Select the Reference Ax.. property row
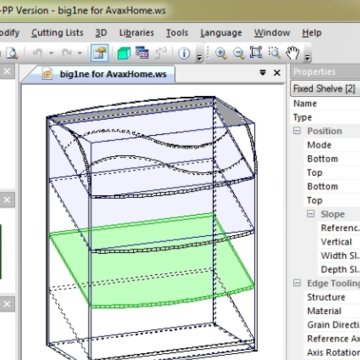 pyautogui.click(x=332, y=339)
